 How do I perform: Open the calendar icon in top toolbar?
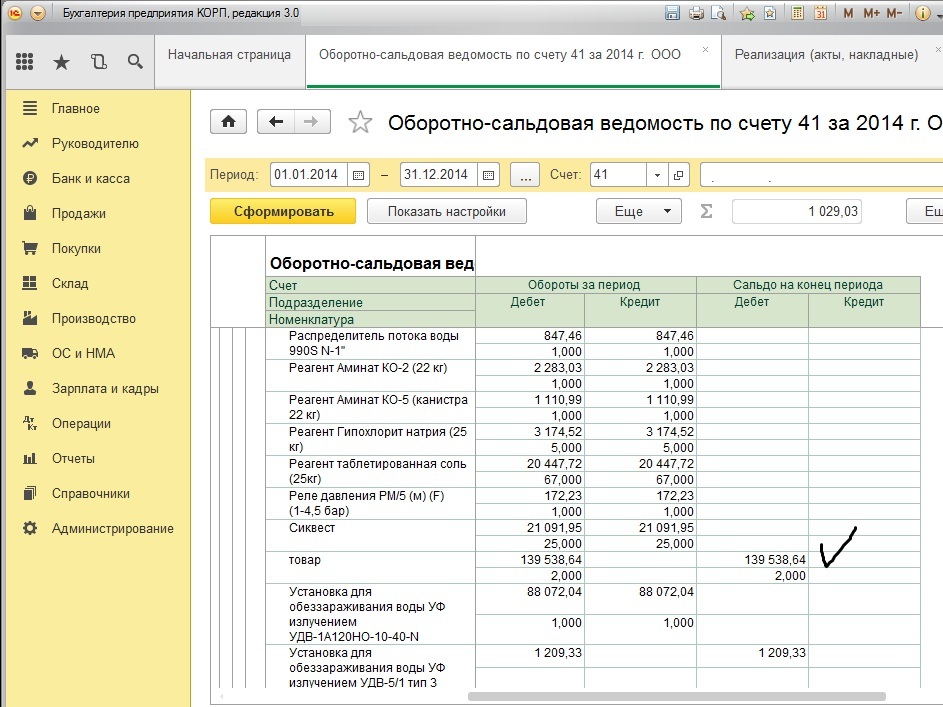(x=820, y=14)
